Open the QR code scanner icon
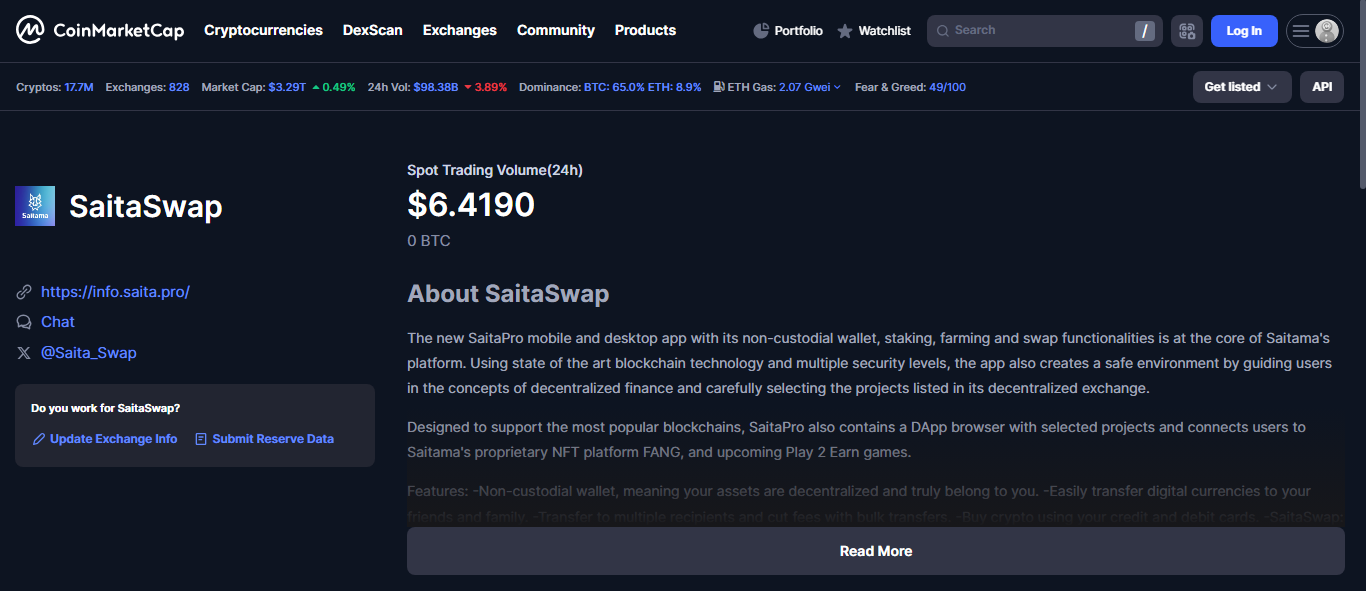1366x591 pixels. coord(1187,30)
